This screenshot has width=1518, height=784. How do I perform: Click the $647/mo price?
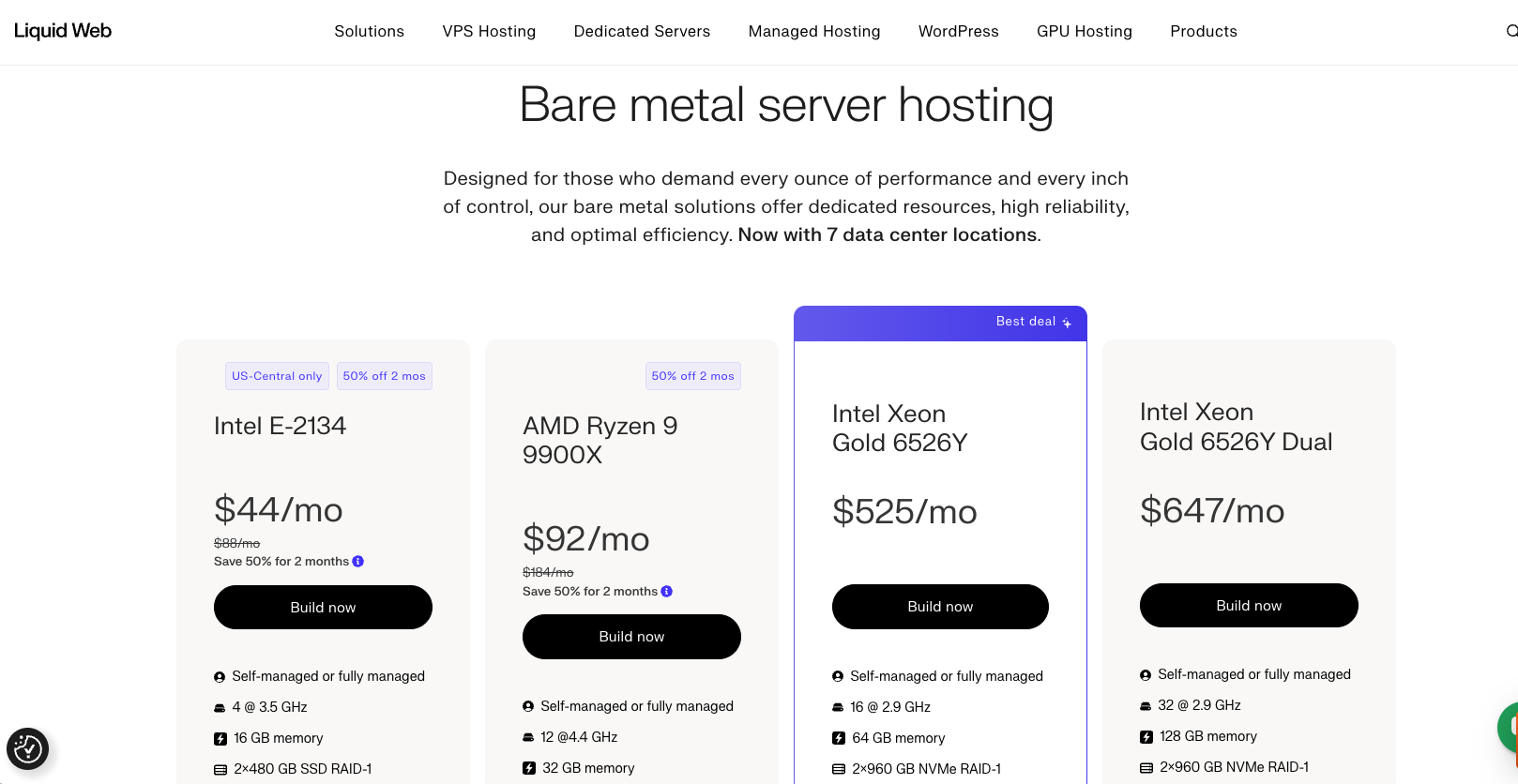tap(1212, 511)
